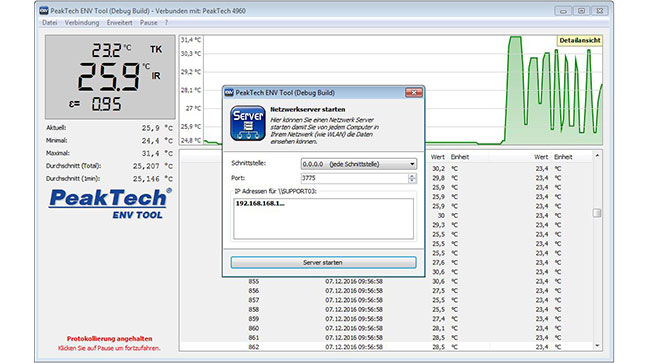Increase the Port value with up arrow
The height and width of the screenshot is (363, 650).
(x=412, y=176)
